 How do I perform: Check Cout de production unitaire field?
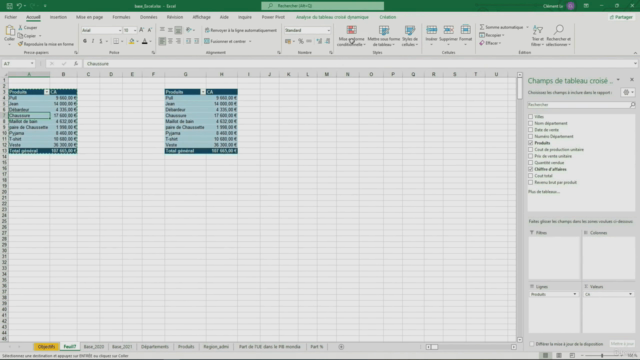point(531,149)
